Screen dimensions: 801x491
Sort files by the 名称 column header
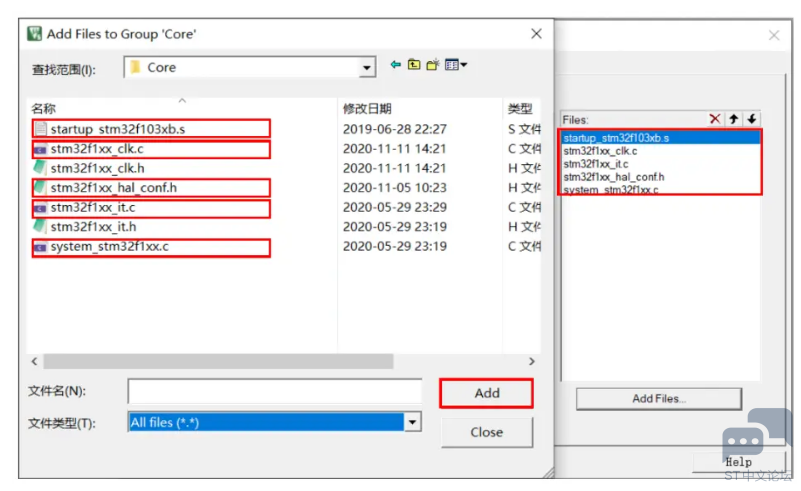pyautogui.click(x=44, y=108)
